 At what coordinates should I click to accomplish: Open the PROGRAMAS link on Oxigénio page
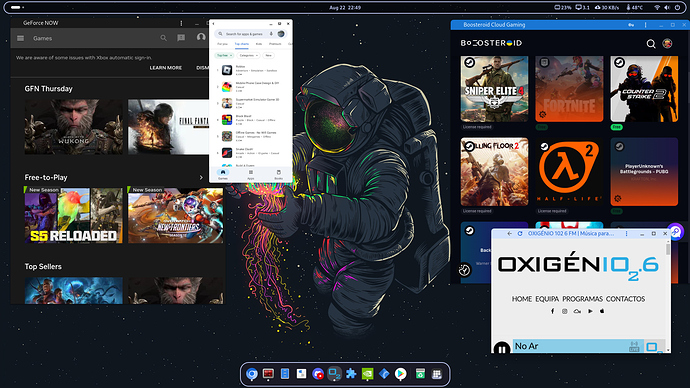pos(582,299)
